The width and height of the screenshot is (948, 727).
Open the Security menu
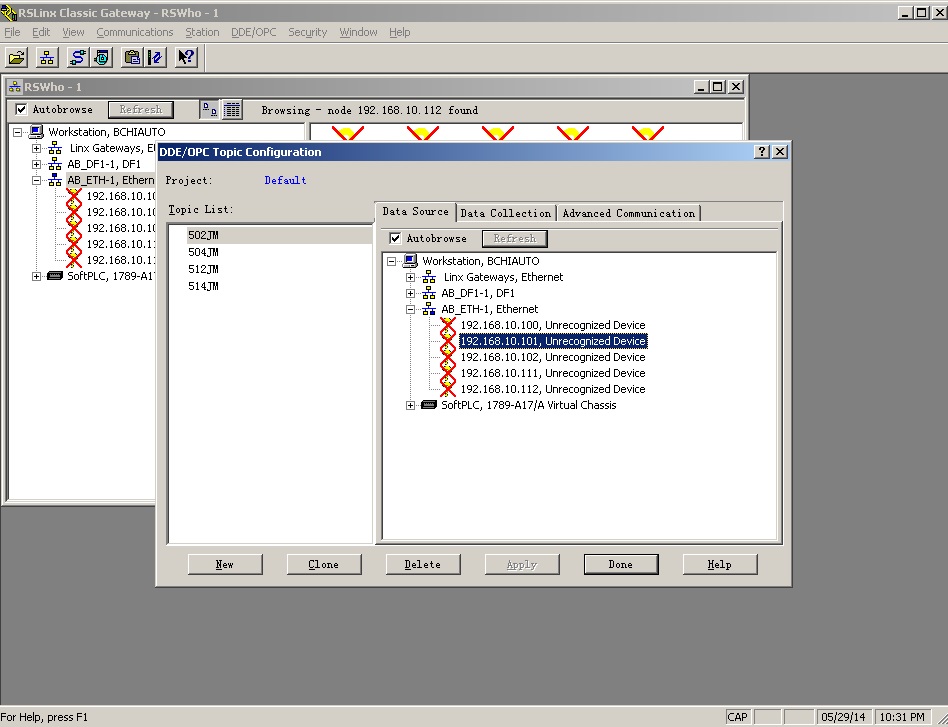point(307,32)
